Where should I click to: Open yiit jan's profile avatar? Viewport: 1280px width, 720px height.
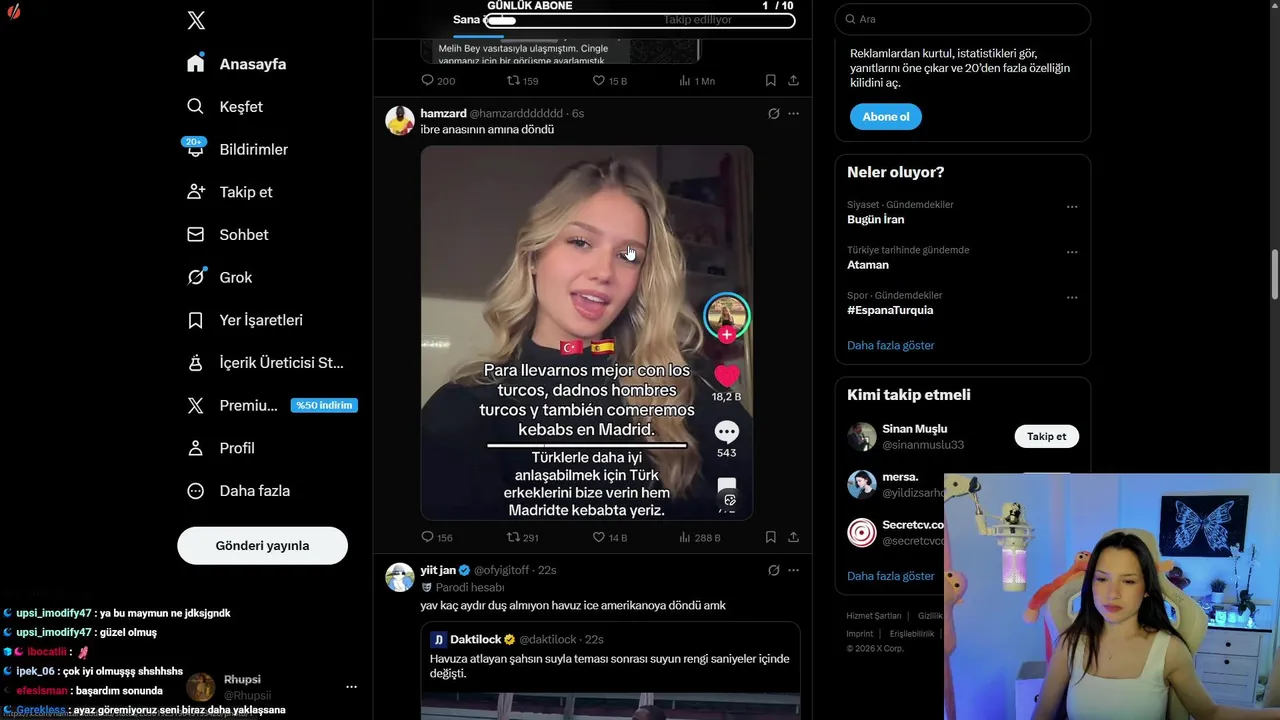tap(400, 577)
